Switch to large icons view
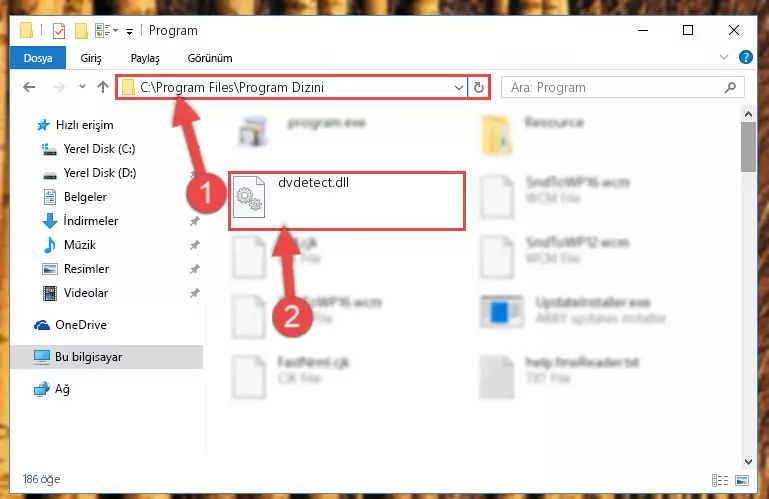 (x=742, y=480)
